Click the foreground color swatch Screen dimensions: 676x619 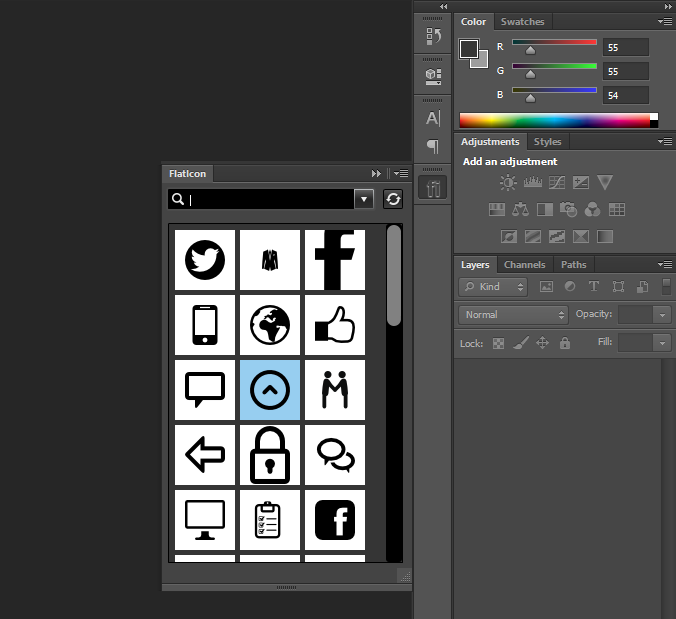(x=469, y=48)
